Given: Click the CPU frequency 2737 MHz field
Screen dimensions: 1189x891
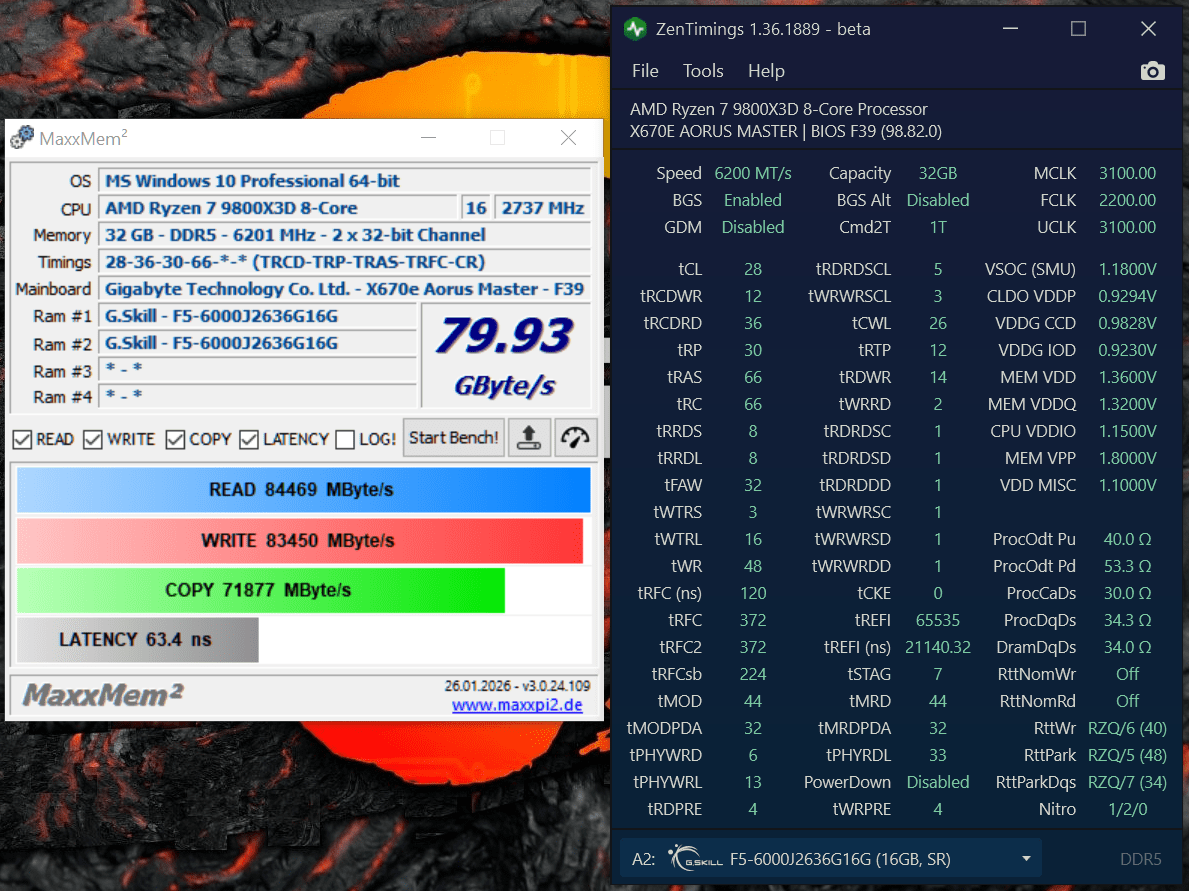Looking at the screenshot, I should (x=542, y=208).
